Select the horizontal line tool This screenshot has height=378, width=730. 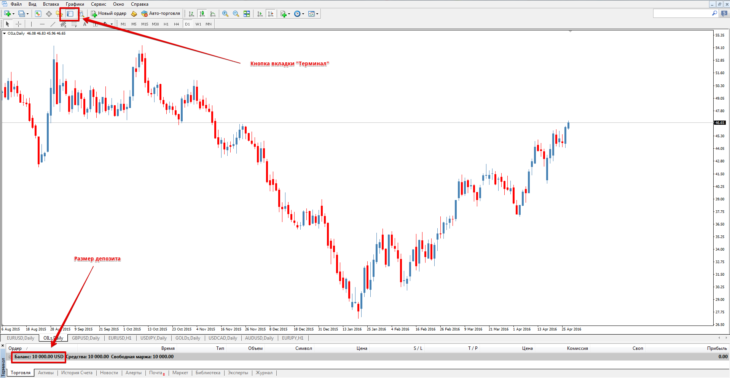[42, 24]
